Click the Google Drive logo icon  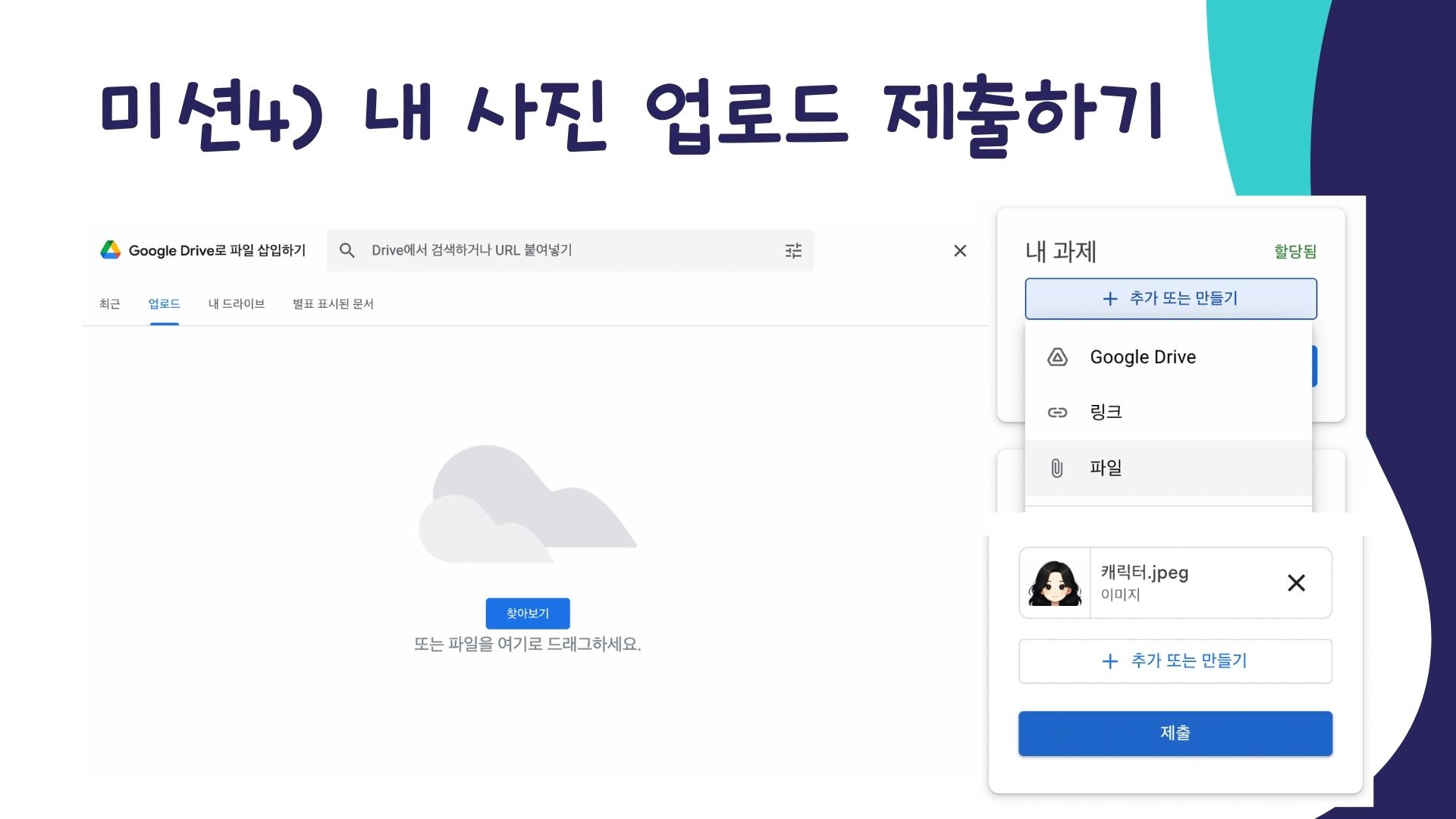(x=111, y=250)
